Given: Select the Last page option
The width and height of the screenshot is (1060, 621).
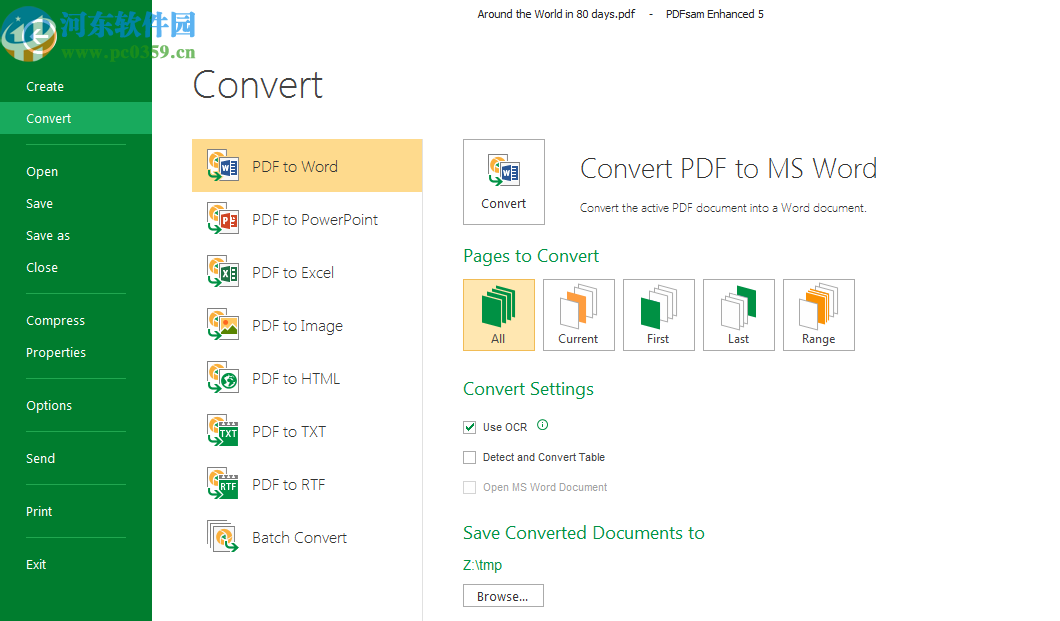Looking at the screenshot, I should click(738, 314).
